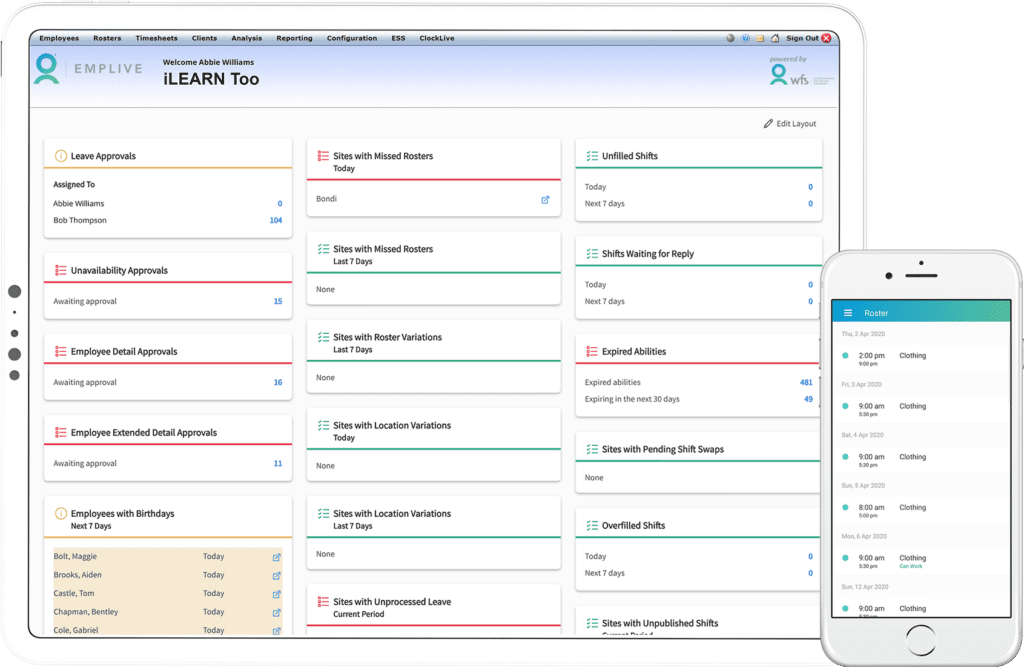This screenshot has height=667, width=1024.
Task: Open the Rosters menu
Action: [107, 38]
